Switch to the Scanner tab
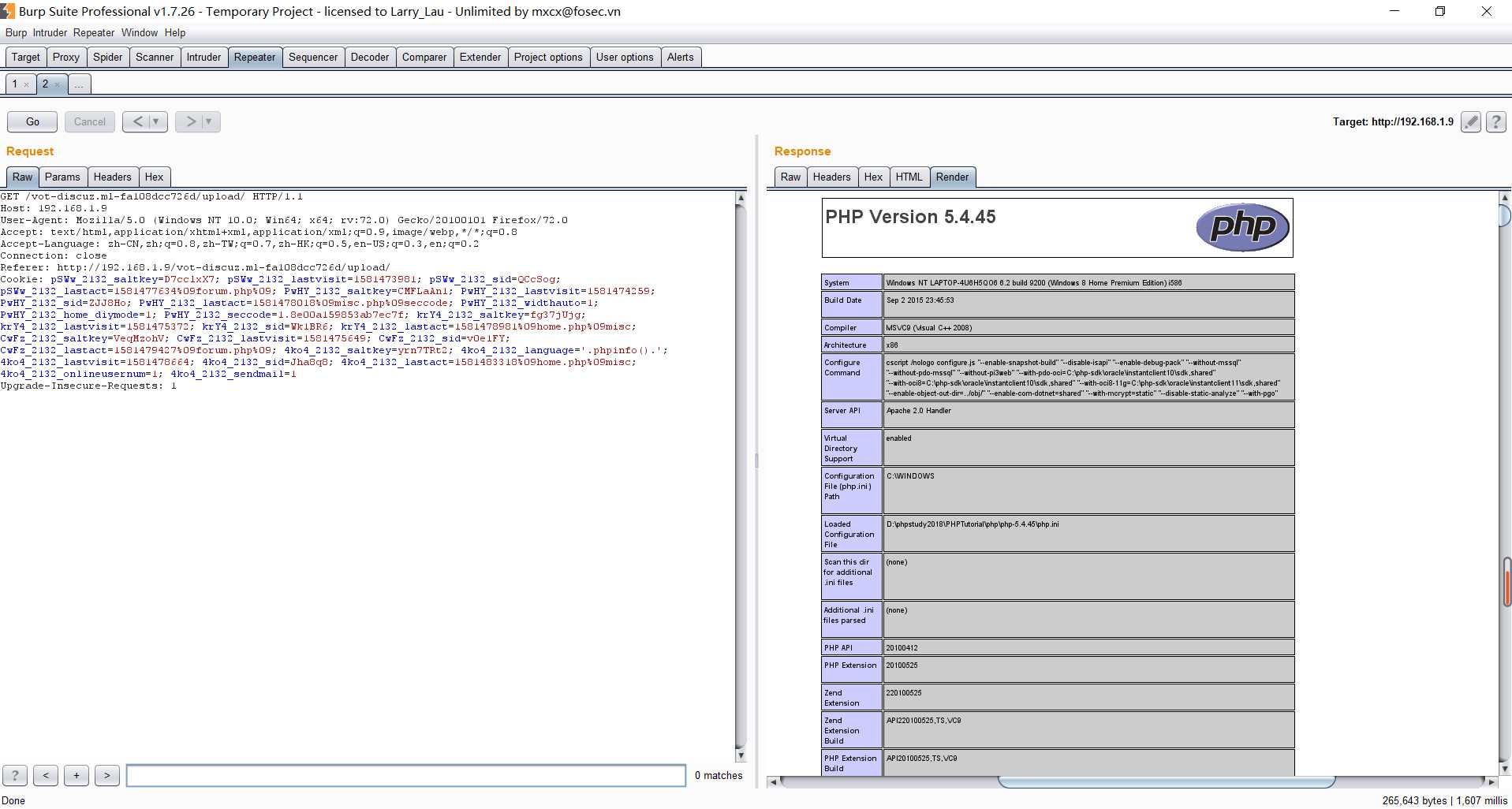This screenshot has width=1512, height=809. (x=155, y=57)
